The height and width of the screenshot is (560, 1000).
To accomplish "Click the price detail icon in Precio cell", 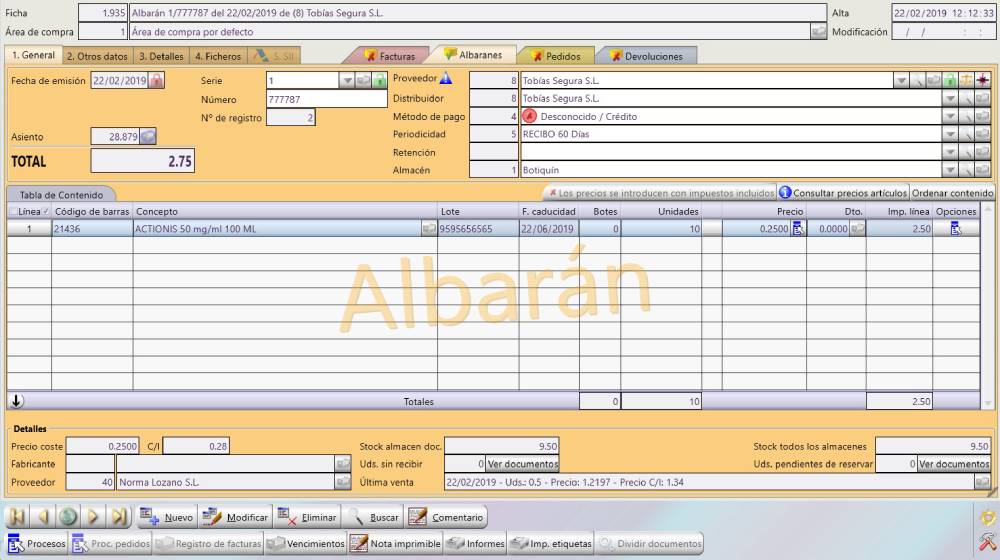I will click(x=798, y=229).
